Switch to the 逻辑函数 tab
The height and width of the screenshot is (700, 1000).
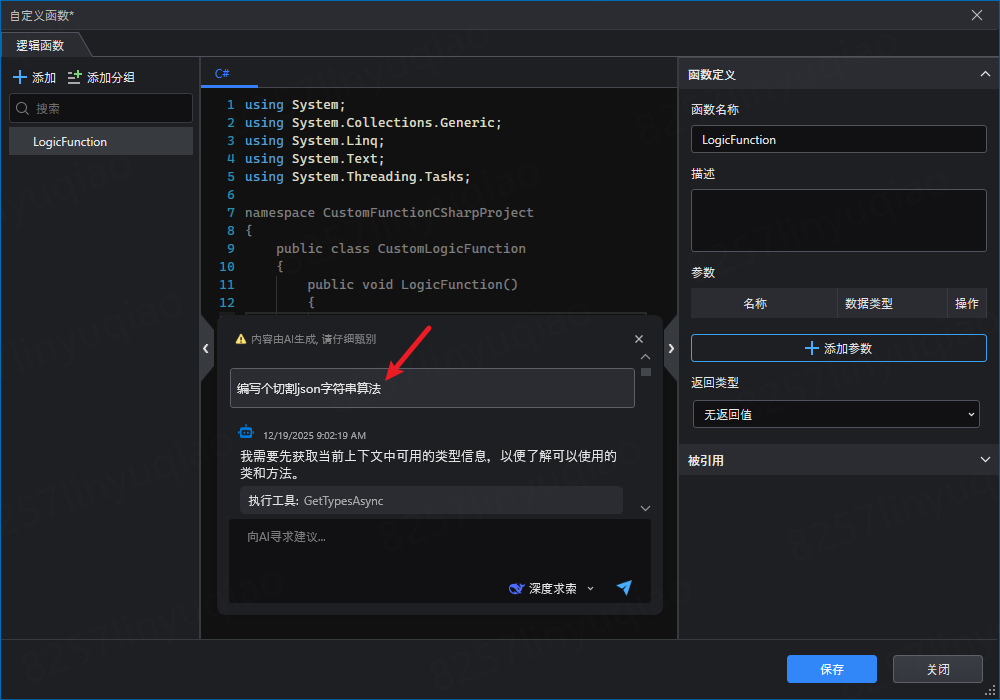(x=41, y=45)
